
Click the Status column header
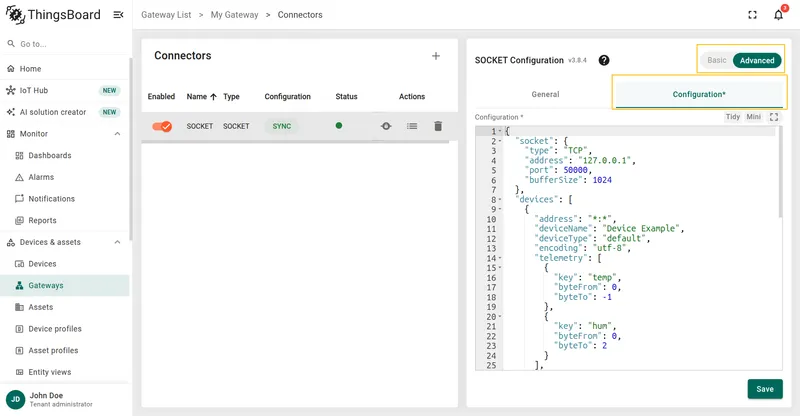coord(346,96)
